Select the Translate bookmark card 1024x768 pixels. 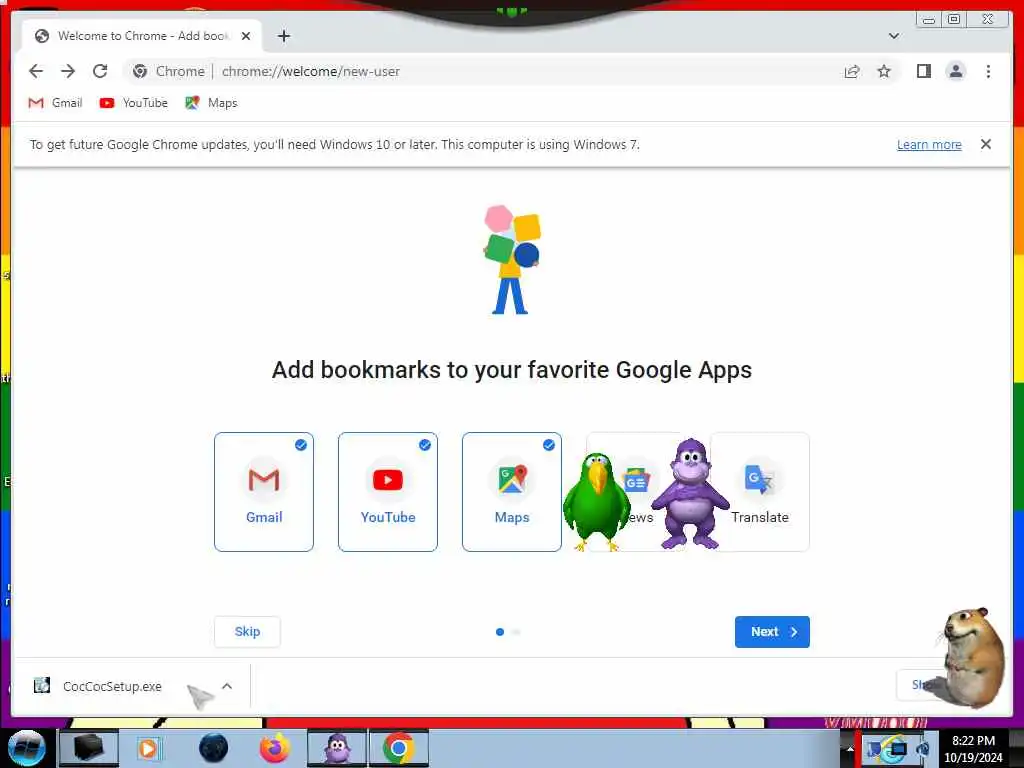tap(760, 492)
